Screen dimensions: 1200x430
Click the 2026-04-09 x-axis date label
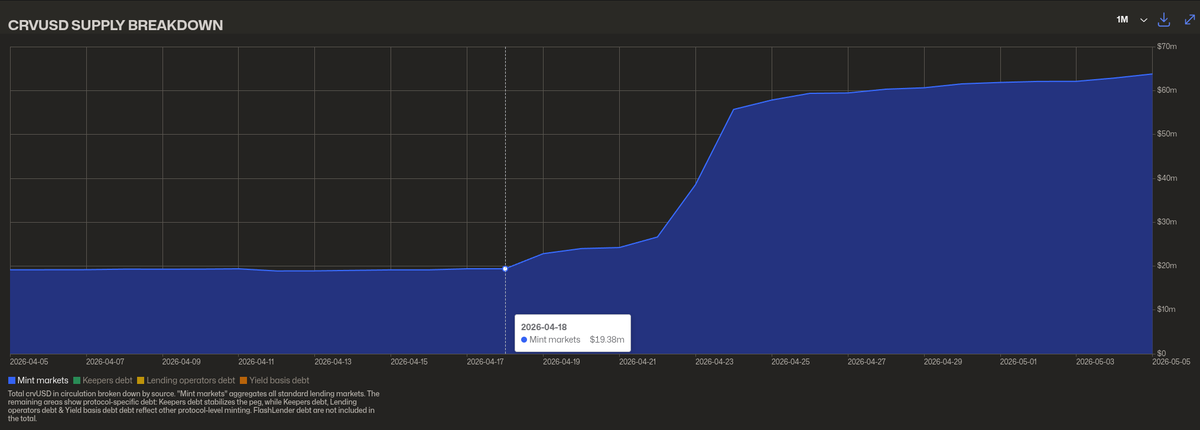tap(181, 361)
